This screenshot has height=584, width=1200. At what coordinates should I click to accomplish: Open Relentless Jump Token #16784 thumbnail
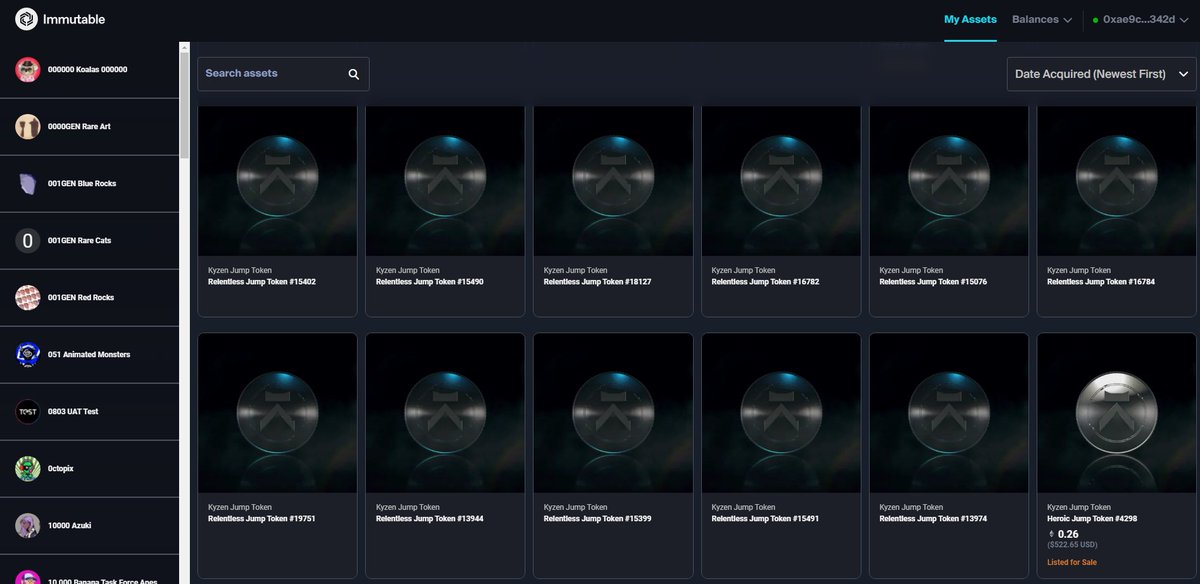pos(1117,181)
